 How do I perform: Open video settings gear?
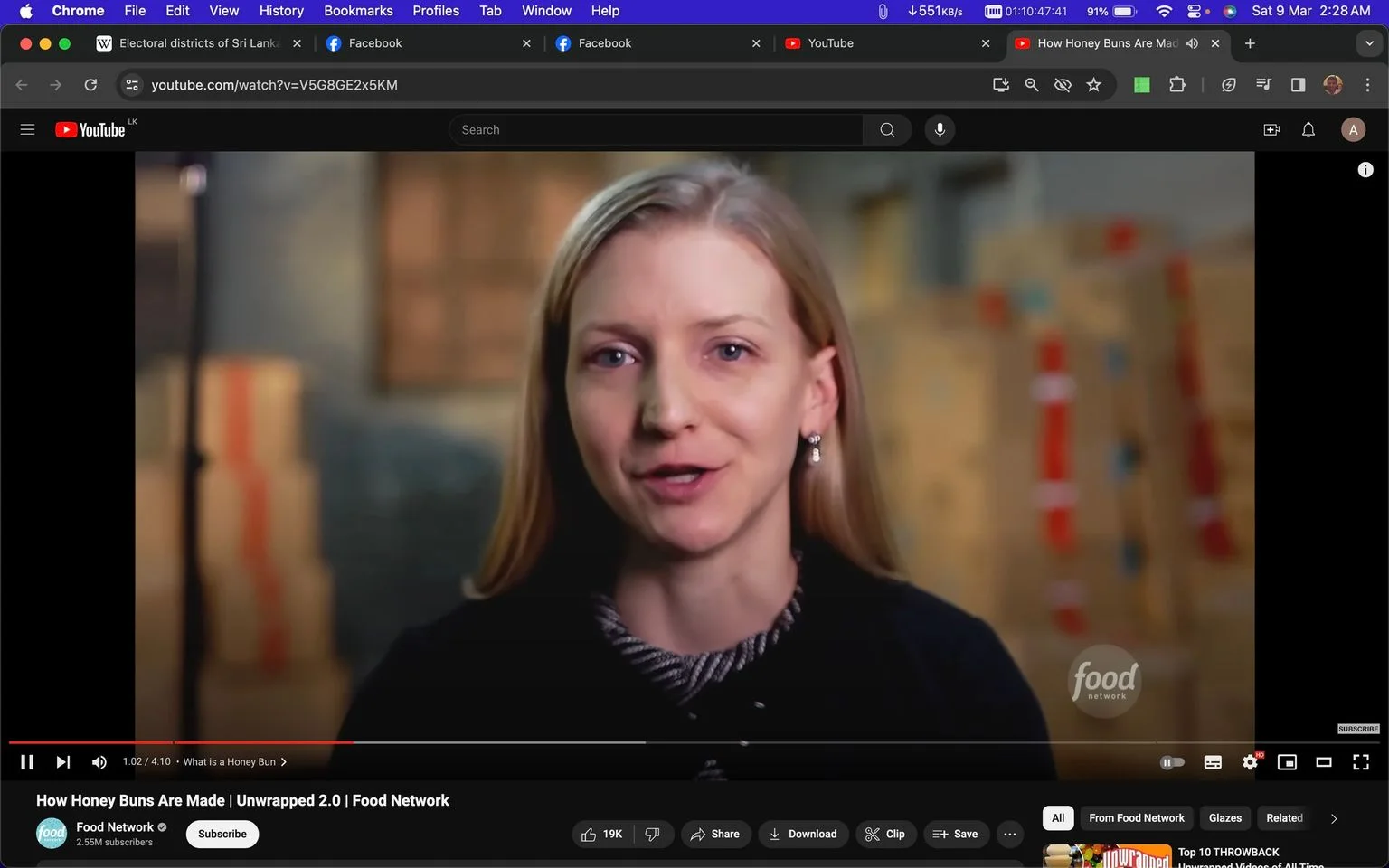(x=1250, y=762)
